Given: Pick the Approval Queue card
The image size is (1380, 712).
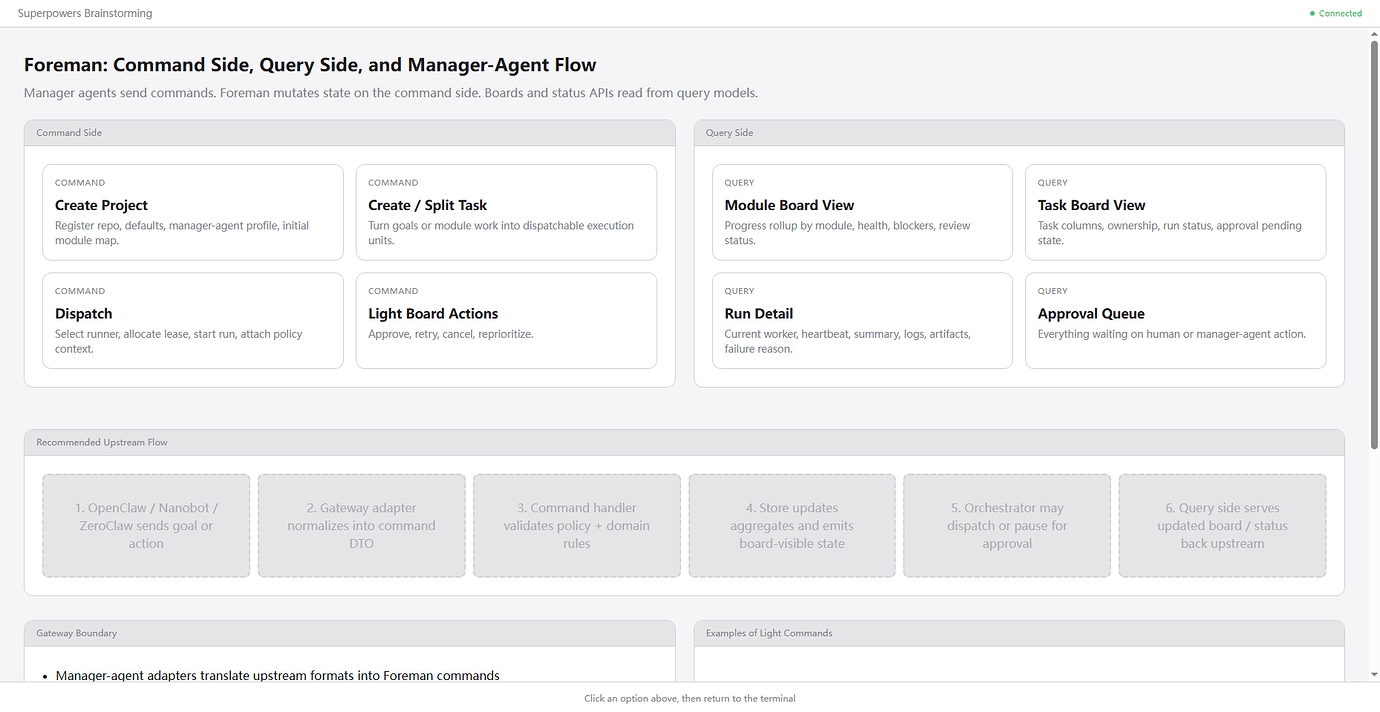Looking at the screenshot, I should [x=1176, y=321].
